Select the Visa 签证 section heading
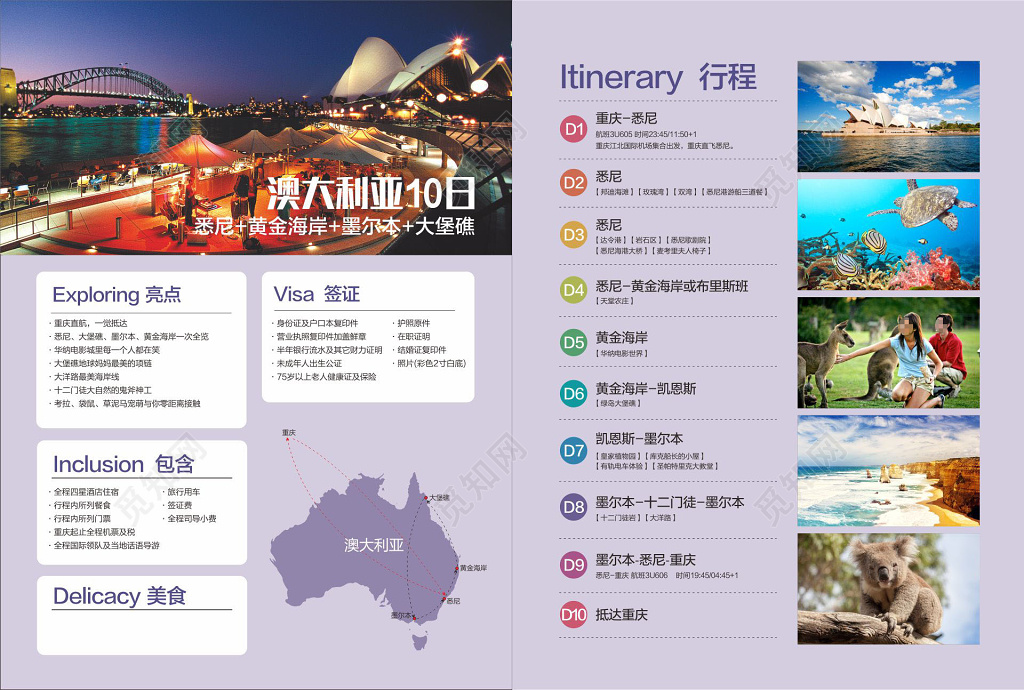The width and height of the screenshot is (1024, 690). point(317,294)
